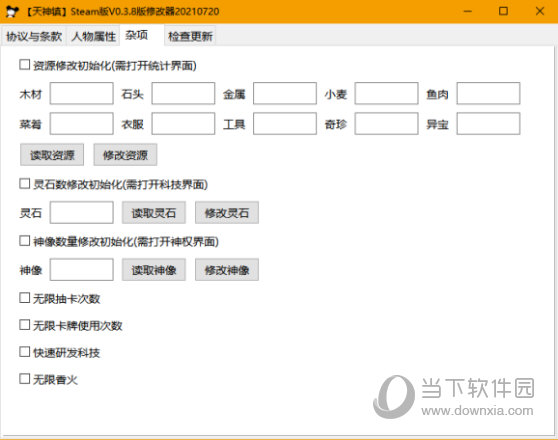Close the trainer window
The image size is (558, 440).
540,11
